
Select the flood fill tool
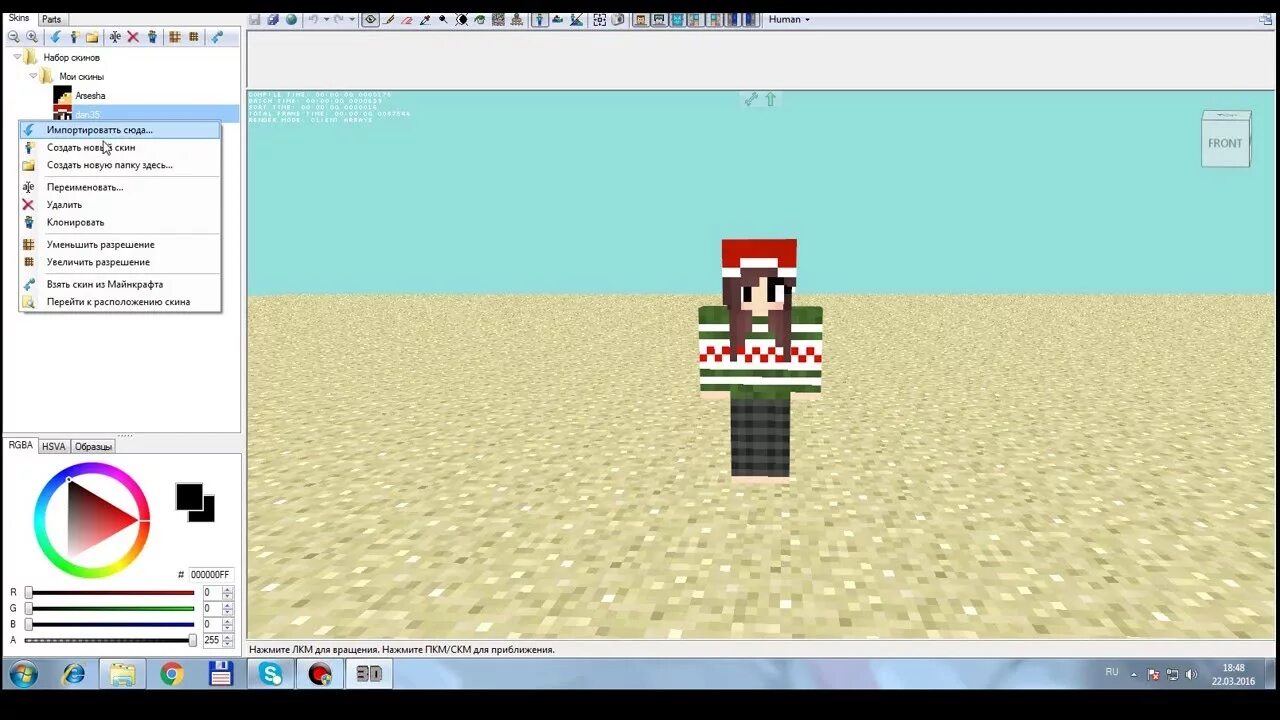pyautogui.click(x=480, y=19)
